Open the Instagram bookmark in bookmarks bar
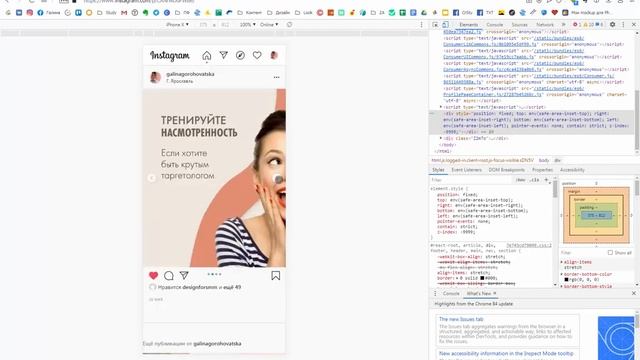The width and height of the screenshot is (640, 360). point(30,13)
